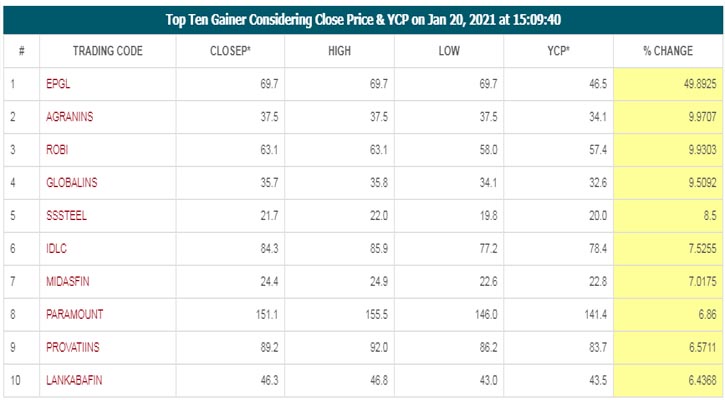
Task: Open GLOBALINS company page link
Action: (72, 182)
